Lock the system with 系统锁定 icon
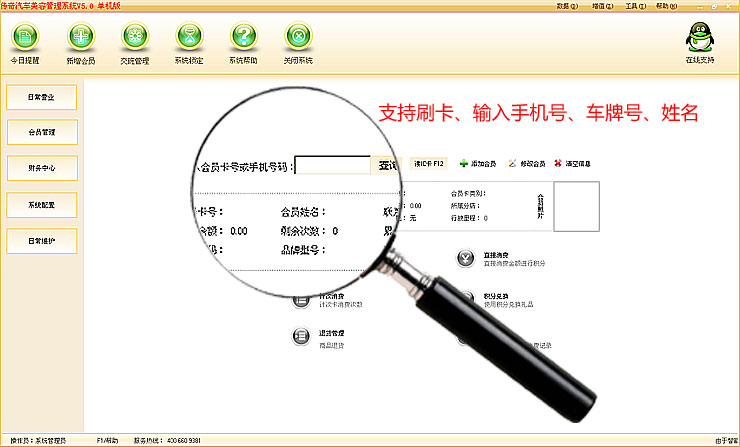Viewport: 740px width, 447px height. [x=189, y=36]
